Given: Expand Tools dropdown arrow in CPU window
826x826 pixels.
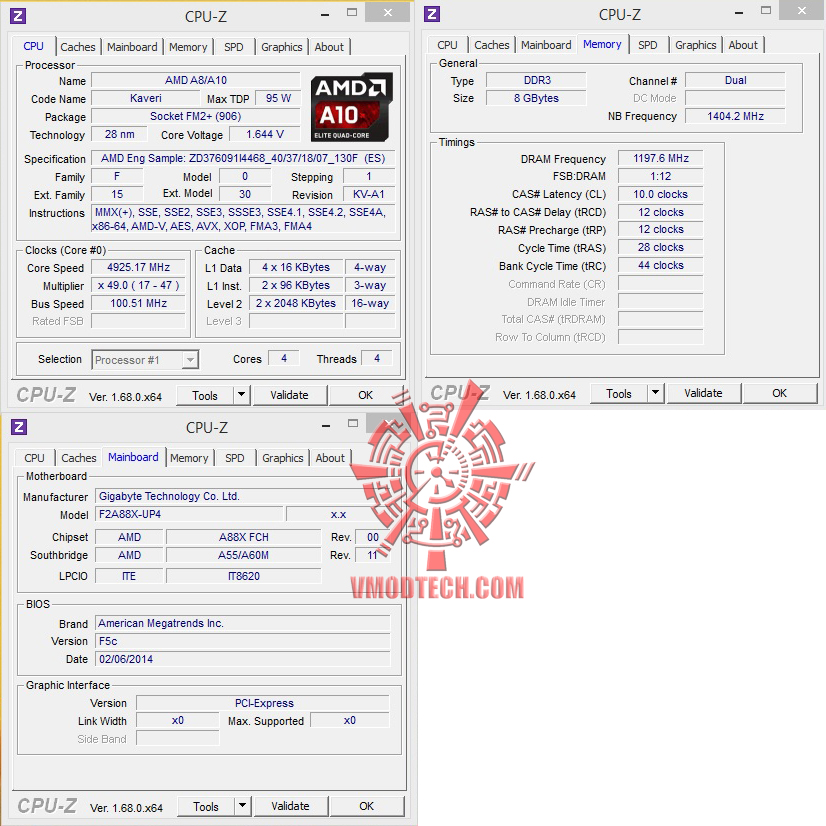Looking at the screenshot, I should click(x=241, y=395).
